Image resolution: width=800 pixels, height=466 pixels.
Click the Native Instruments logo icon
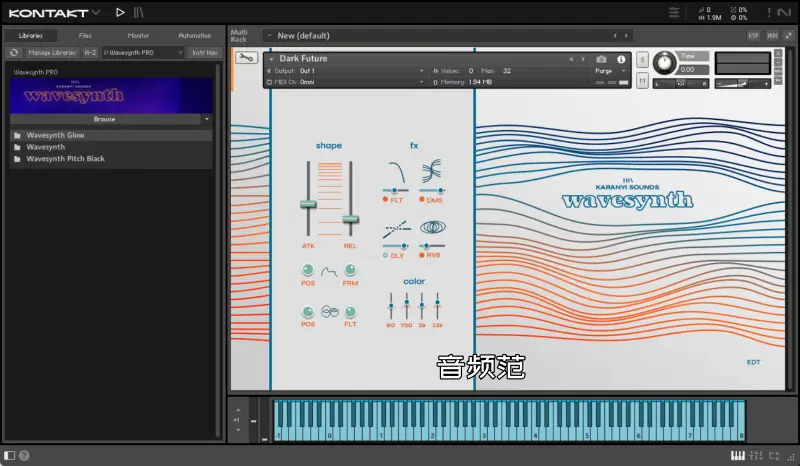pos(784,12)
